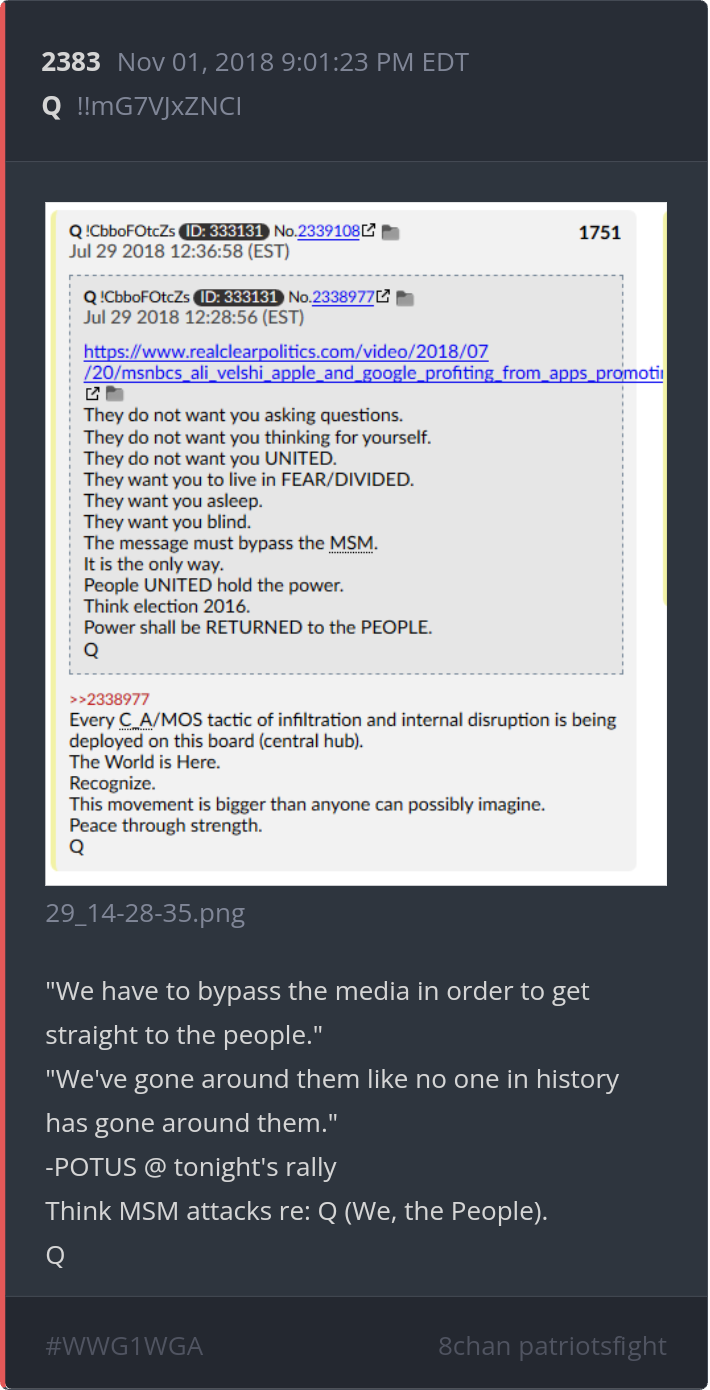Click the external link icon beside No.2338977
Image resolution: width=710 pixels, height=1390 pixels.
pos(383,297)
